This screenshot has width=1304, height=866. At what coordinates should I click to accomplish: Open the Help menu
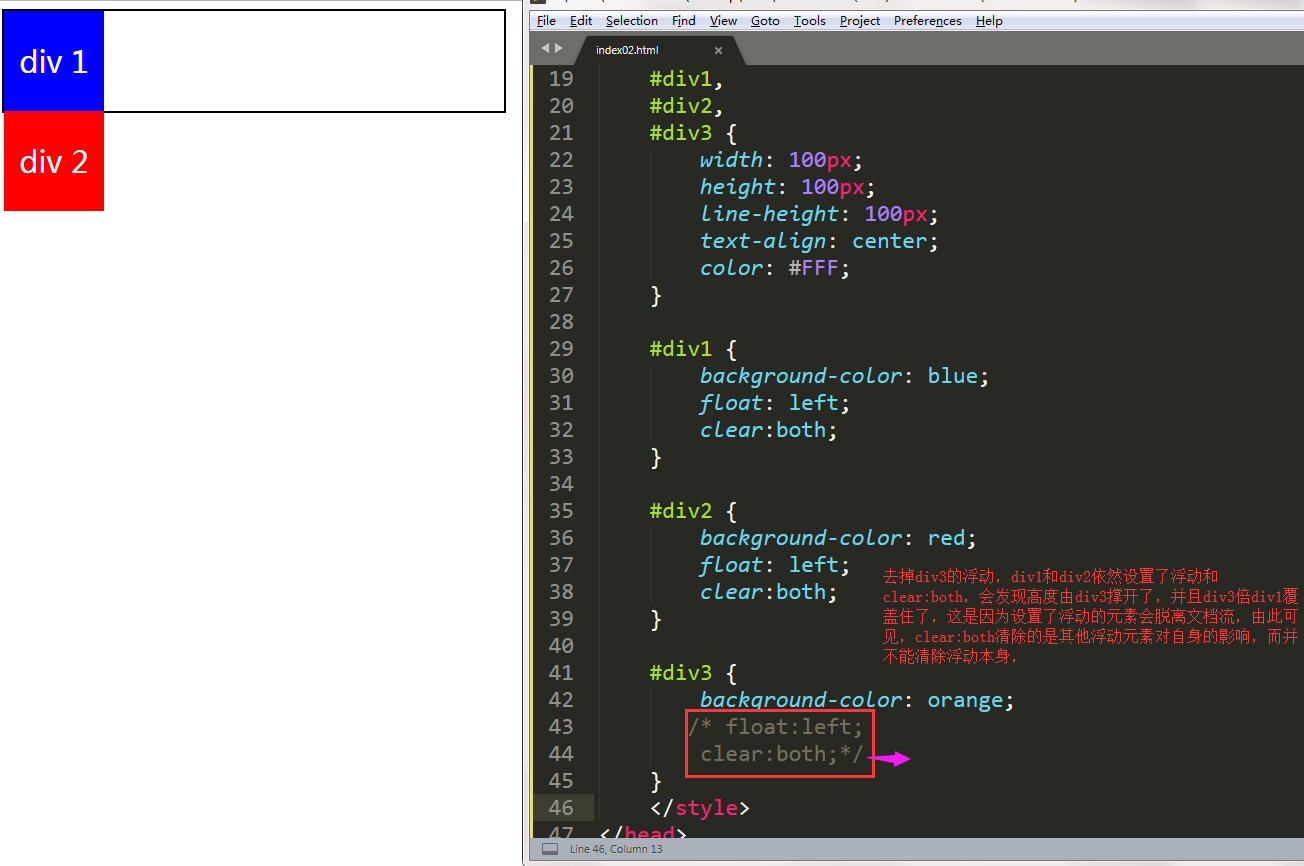point(989,21)
